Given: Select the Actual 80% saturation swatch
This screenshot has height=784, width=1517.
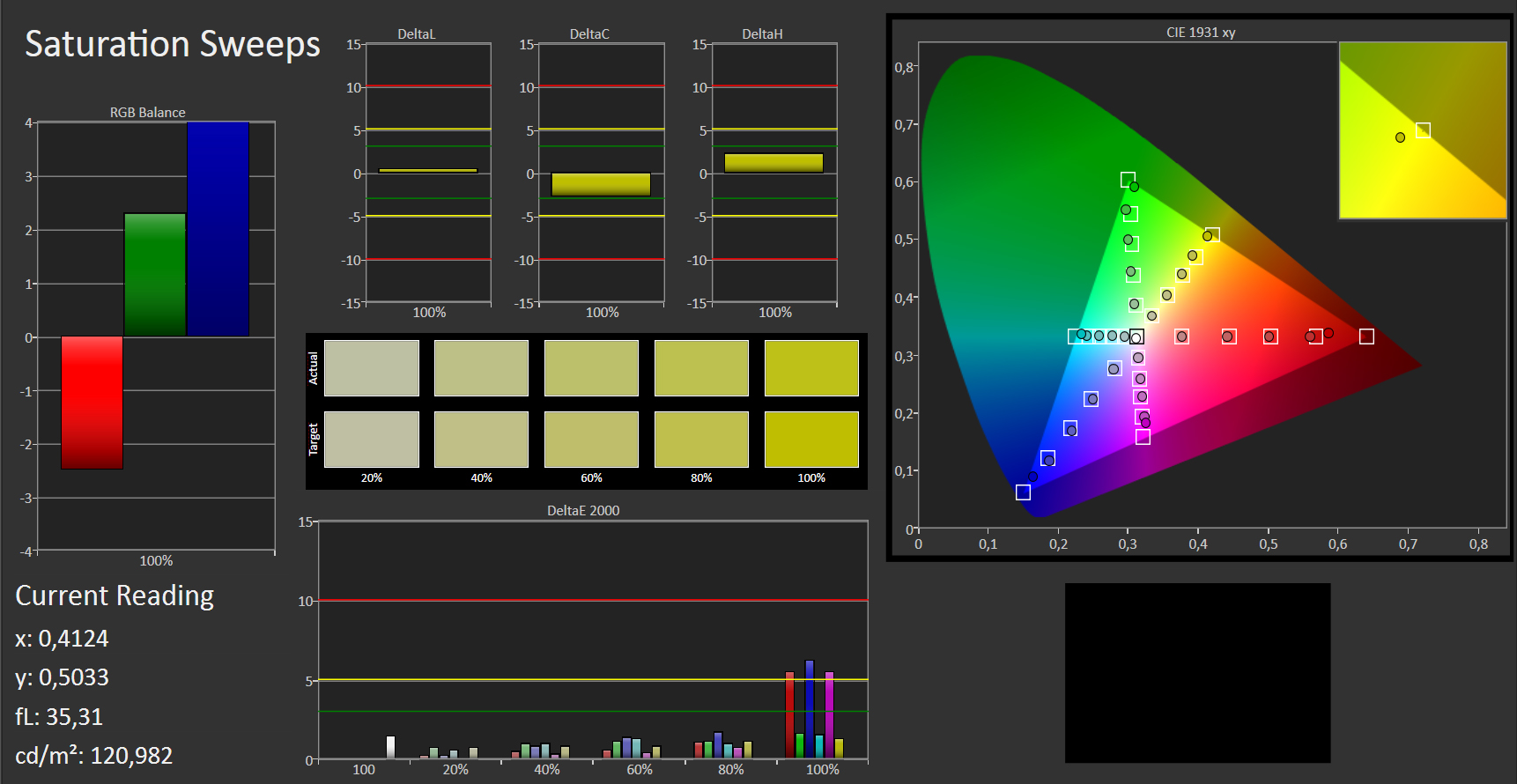Looking at the screenshot, I should click(x=701, y=368).
